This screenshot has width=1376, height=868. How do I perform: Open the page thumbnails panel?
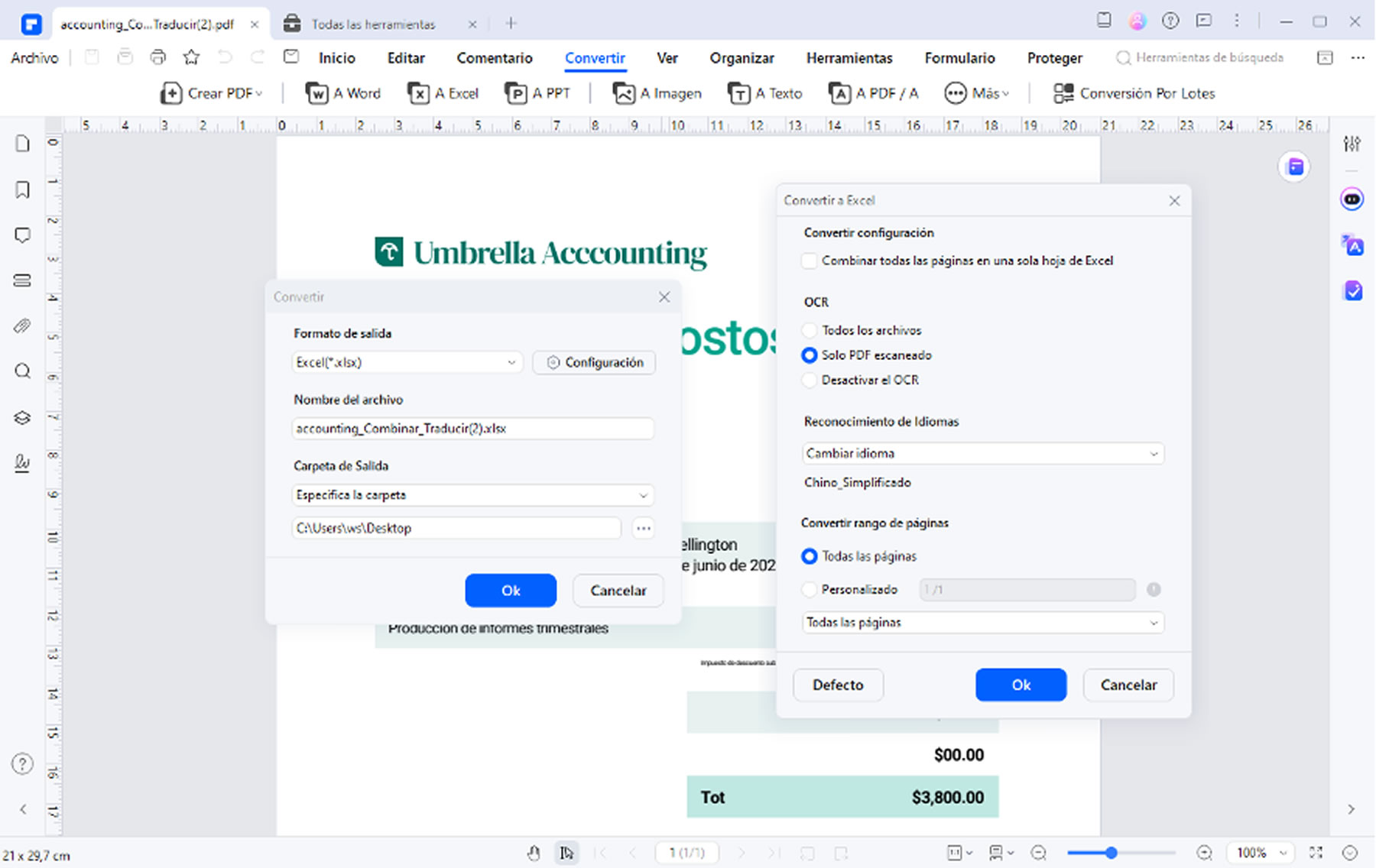22,144
